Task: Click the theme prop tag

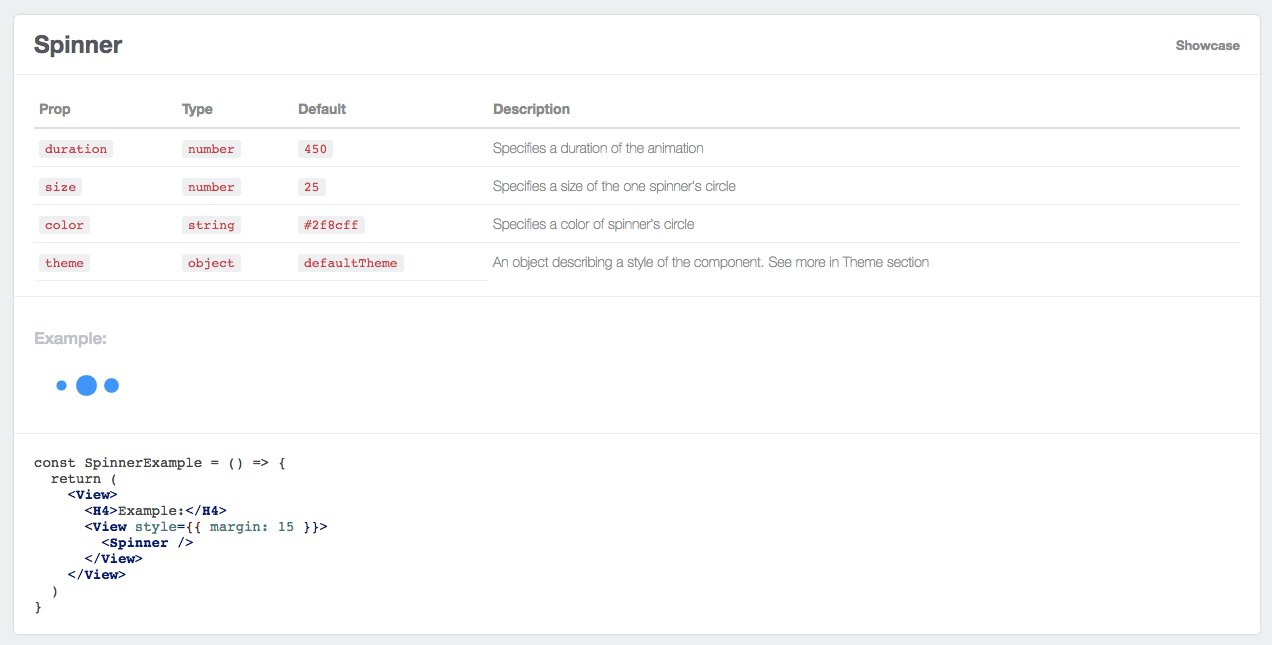Action: tap(64, 263)
